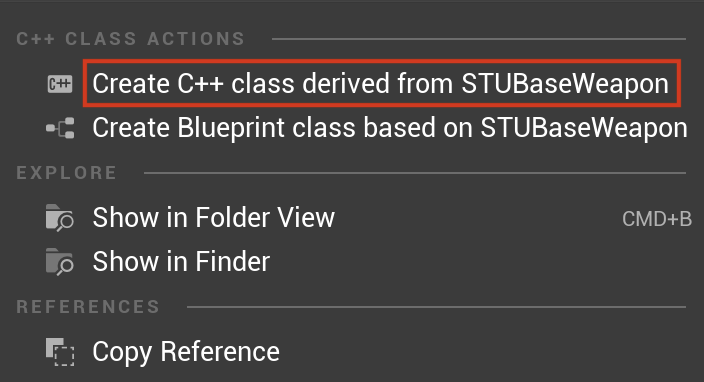The width and height of the screenshot is (704, 382).
Task: Click the Show in Folder View icon
Action: (x=59, y=218)
